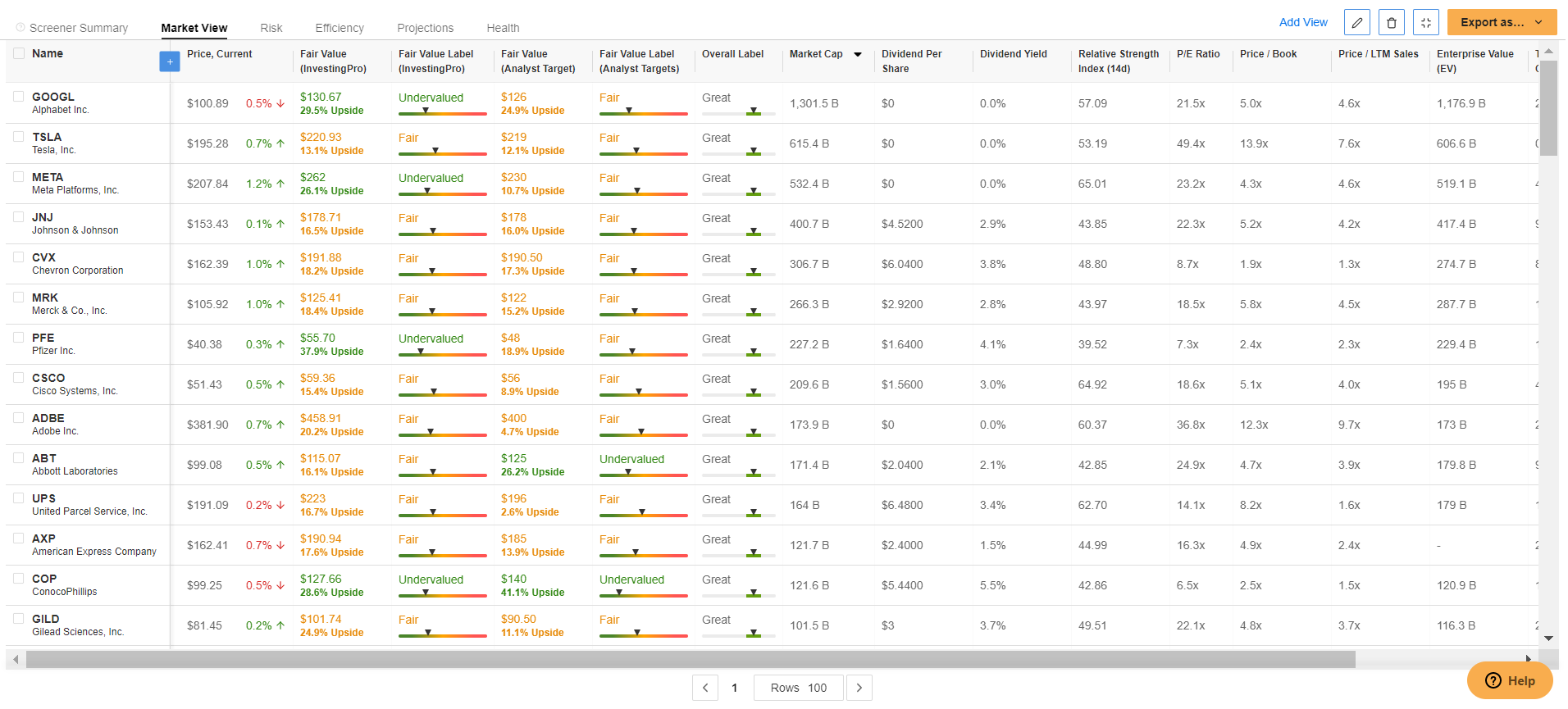This screenshot has width=1568, height=709.
Task: Click CVX analyst target $190.50
Action: click(x=522, y=257)
